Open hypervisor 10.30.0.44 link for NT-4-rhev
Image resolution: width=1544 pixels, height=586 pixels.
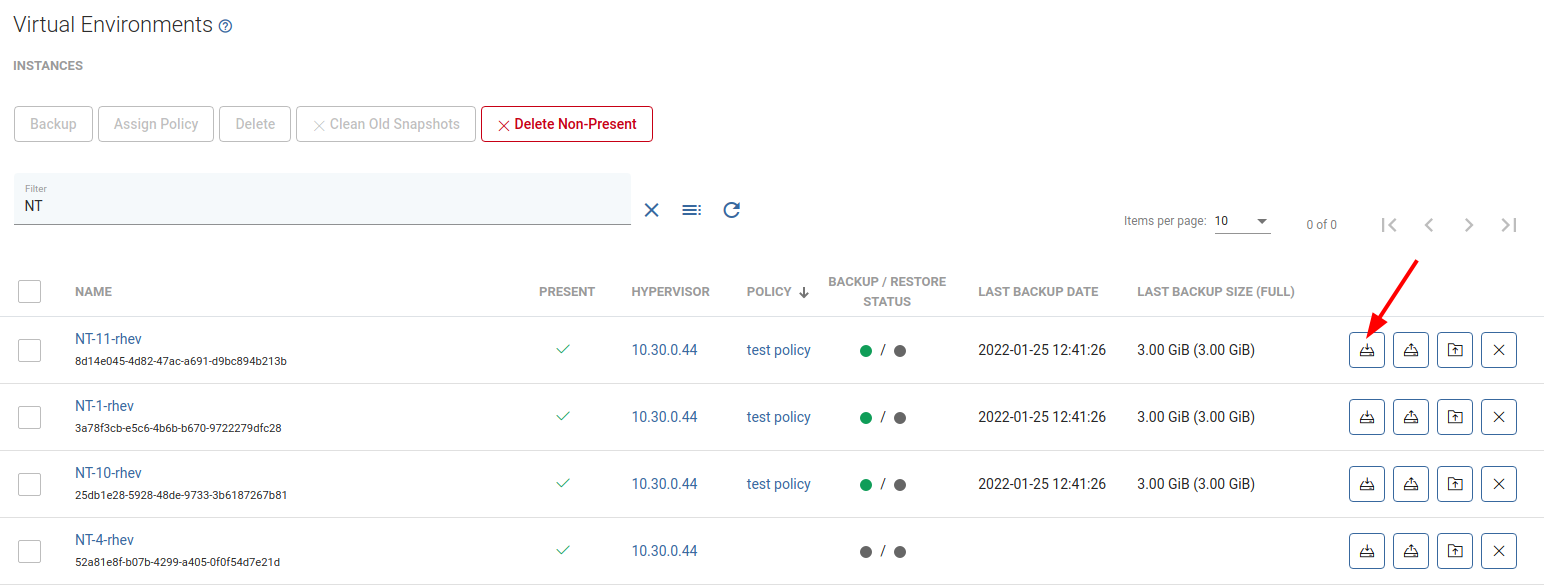pos(664,551)
